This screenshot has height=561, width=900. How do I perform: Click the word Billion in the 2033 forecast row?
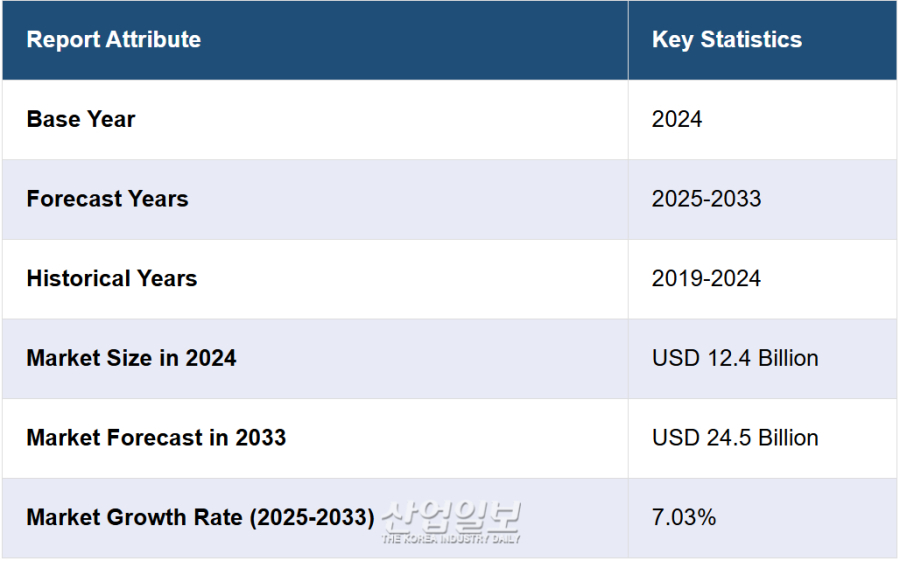(x=789, y=438)
